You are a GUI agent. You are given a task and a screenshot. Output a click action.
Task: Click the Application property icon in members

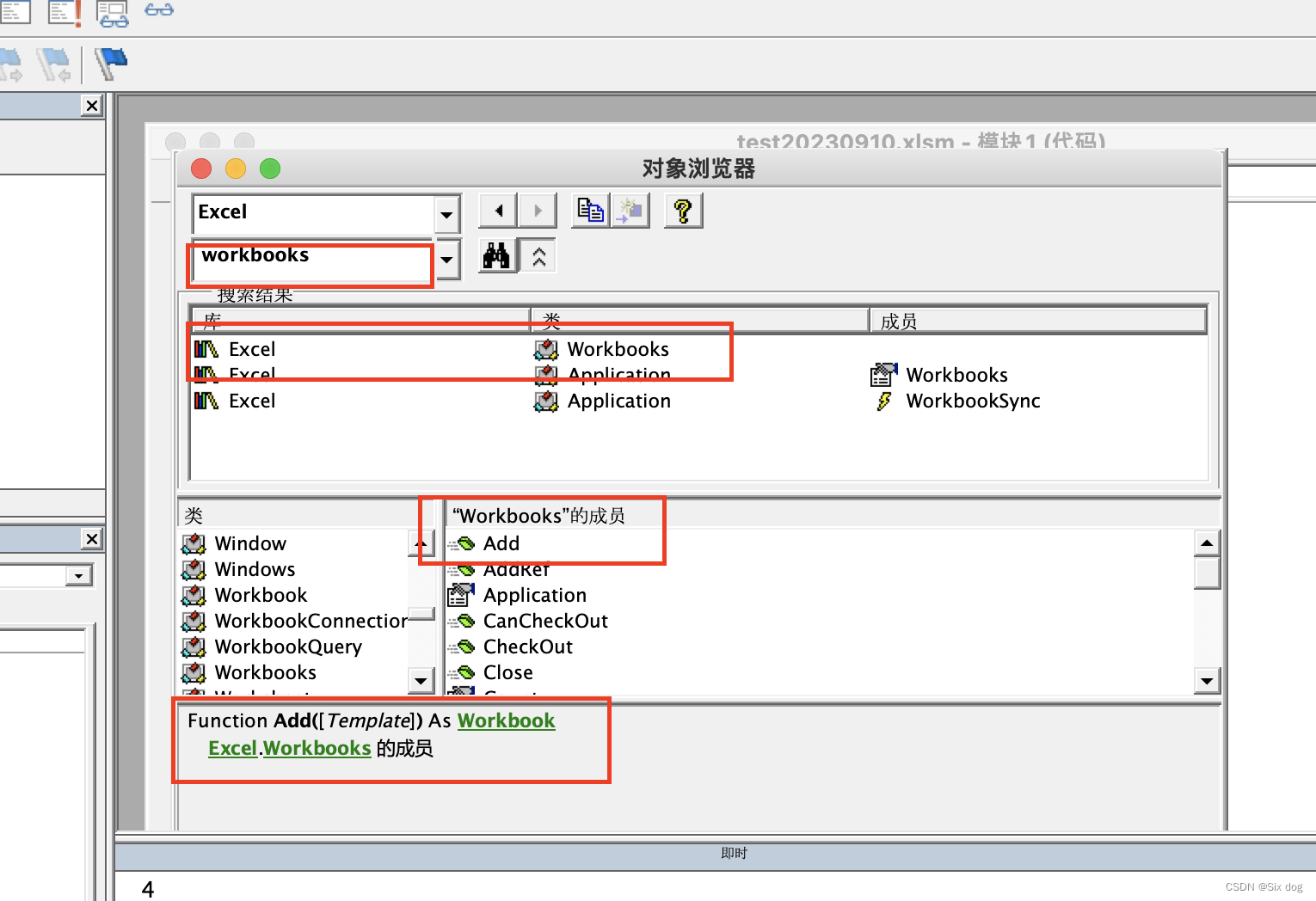(x=461, y=594)
